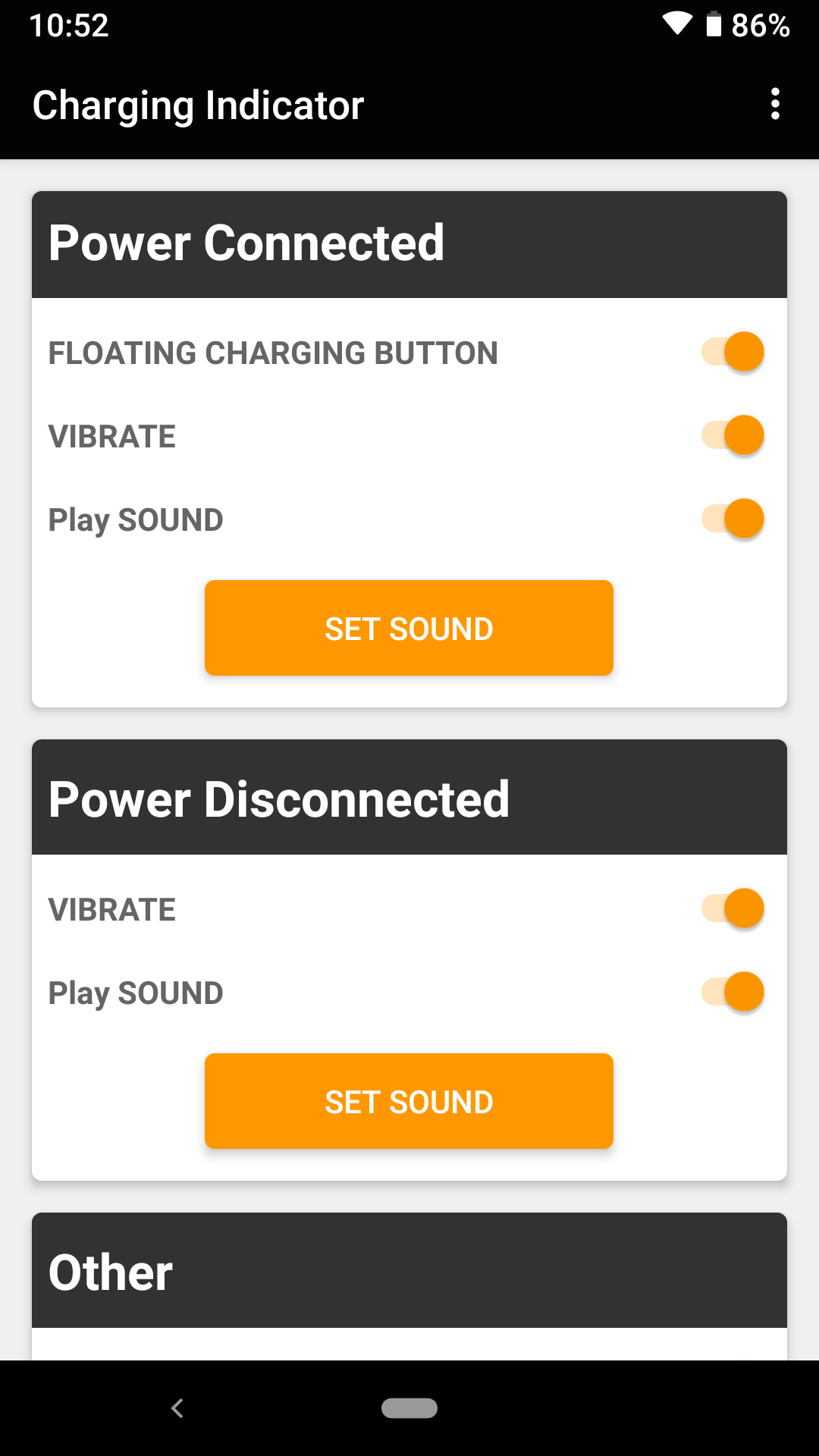Select the Power Disconnected section header

point(409,797)
